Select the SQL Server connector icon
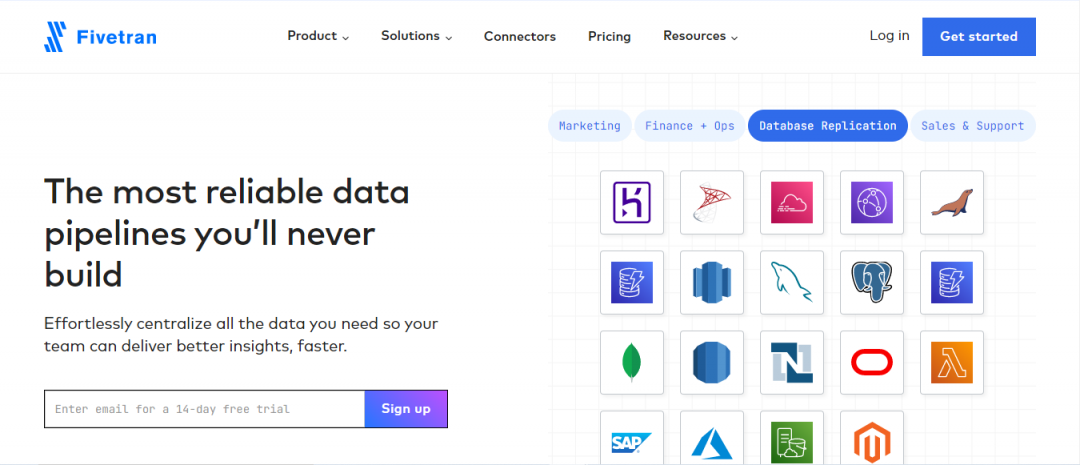Screen dimensions: 1080x465 pos(712,202)
